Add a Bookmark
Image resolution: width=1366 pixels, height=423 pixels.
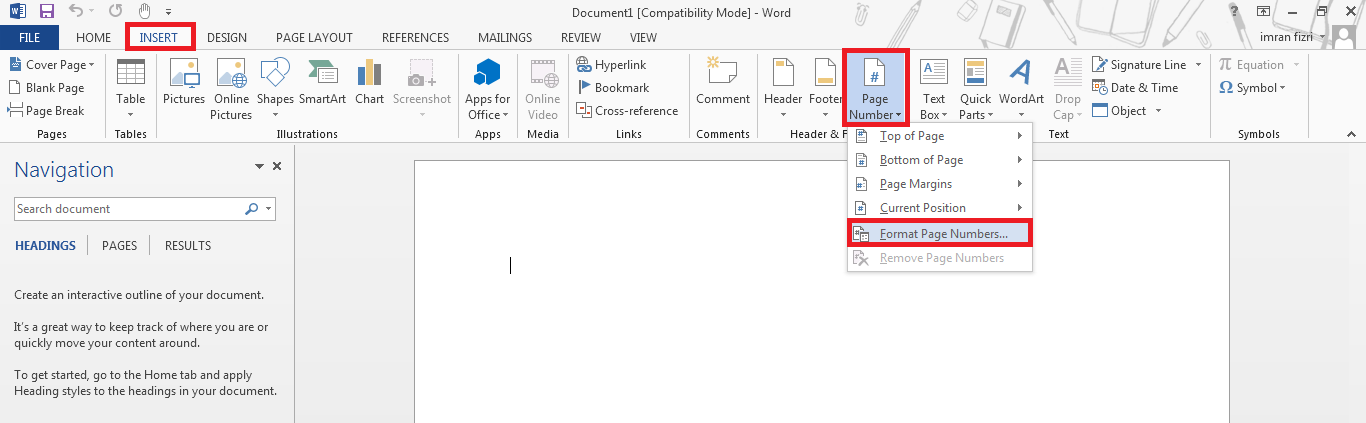[x=613, y=88]
